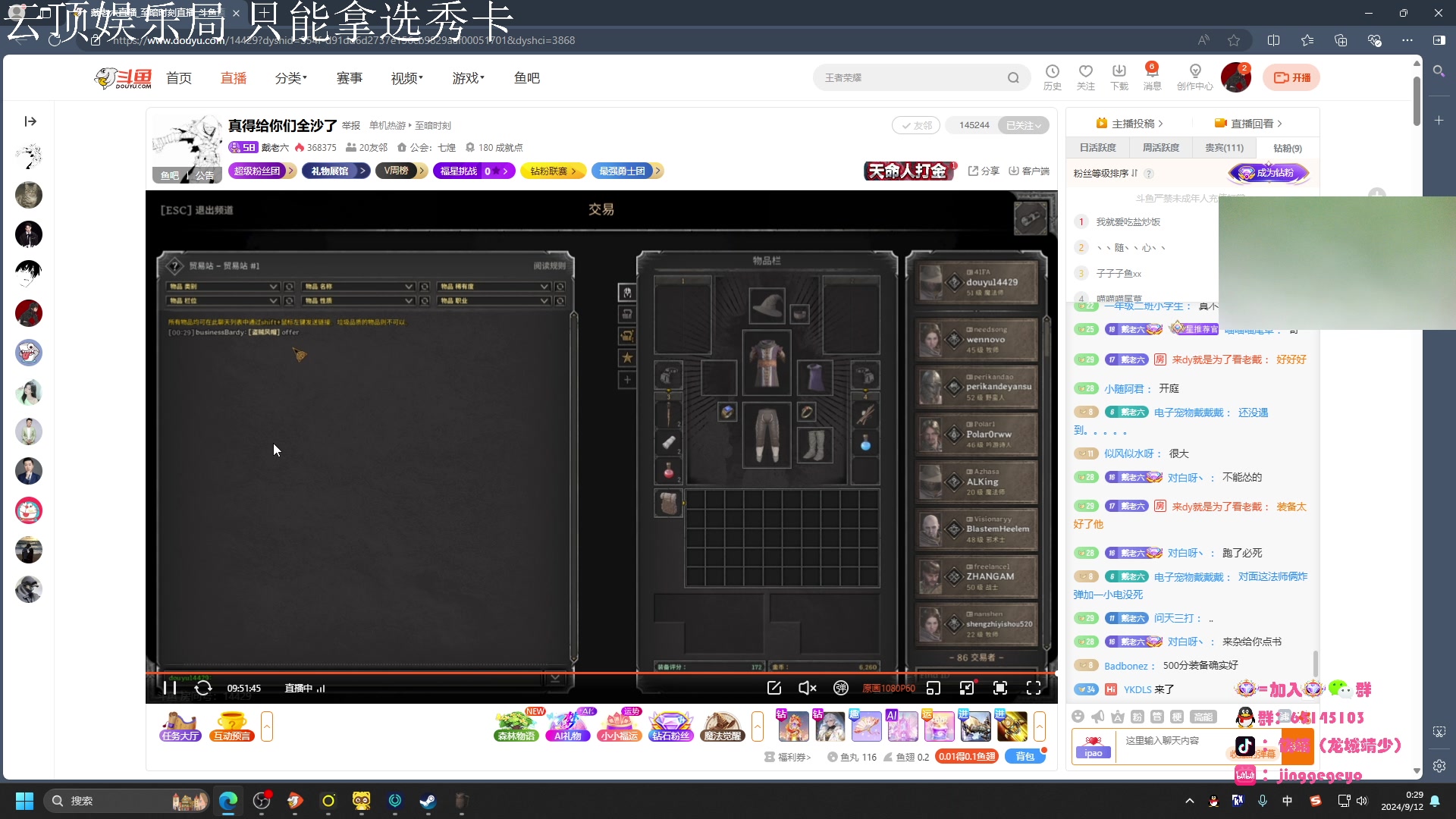Open the 钻石粉丝 diamond fan icon
This screenshot has height=819, width=1456.
tap(671, 726)
